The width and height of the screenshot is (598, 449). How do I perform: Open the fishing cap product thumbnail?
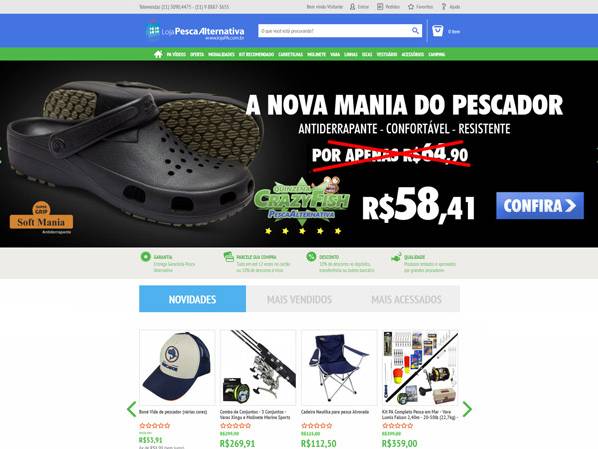coord(177,367)
